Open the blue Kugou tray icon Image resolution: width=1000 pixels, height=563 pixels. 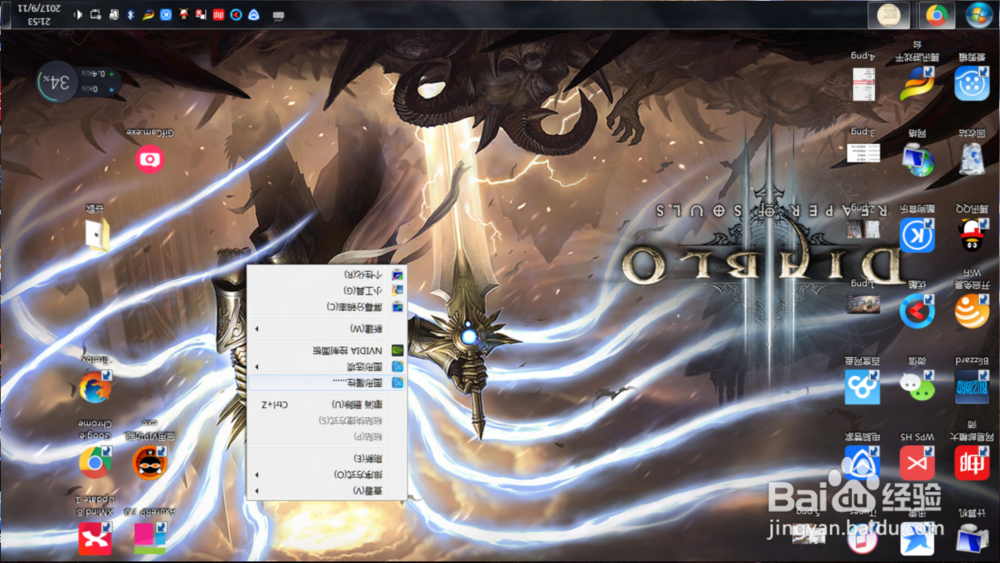pos(166,15)
